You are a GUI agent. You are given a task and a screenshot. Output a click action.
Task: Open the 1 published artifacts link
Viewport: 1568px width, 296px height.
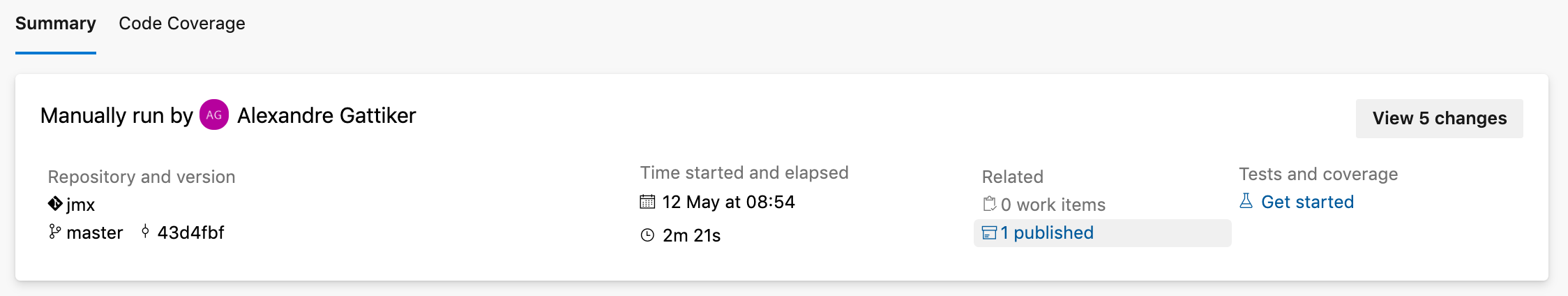(x=1047, y=232)
